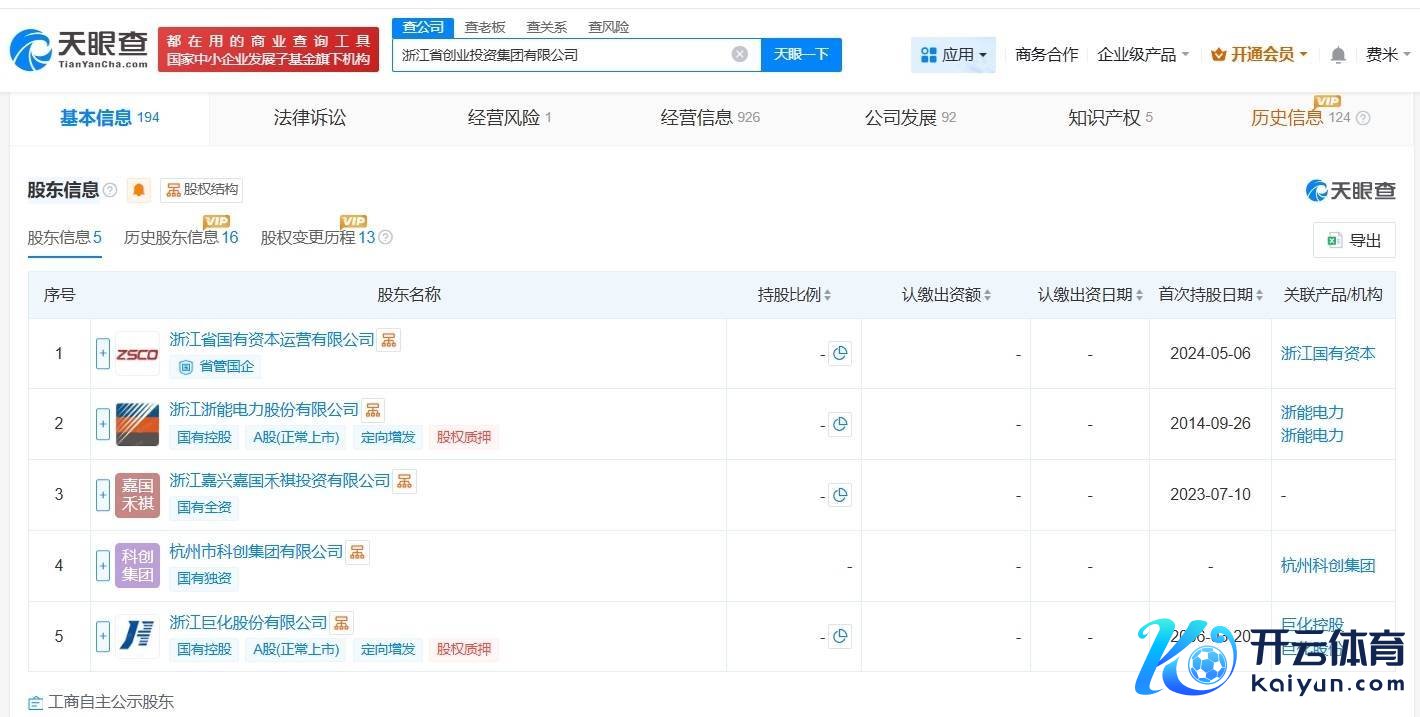Click the ZSCO company logo
The height and width of the screenshot is (717, 1420).
pyautogui.click(x=137, y=354)
